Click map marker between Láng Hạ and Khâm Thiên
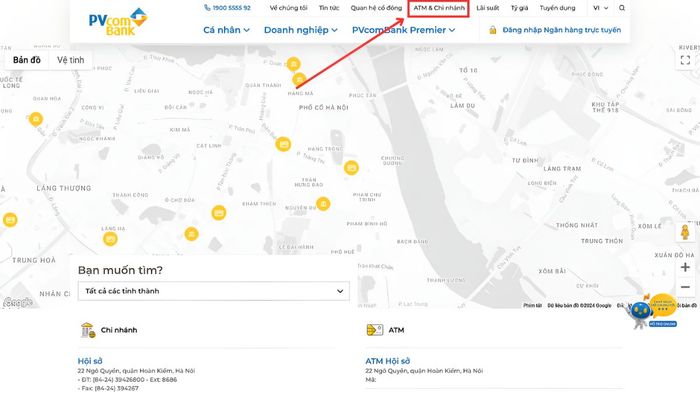700x394 pixels. 192,234
